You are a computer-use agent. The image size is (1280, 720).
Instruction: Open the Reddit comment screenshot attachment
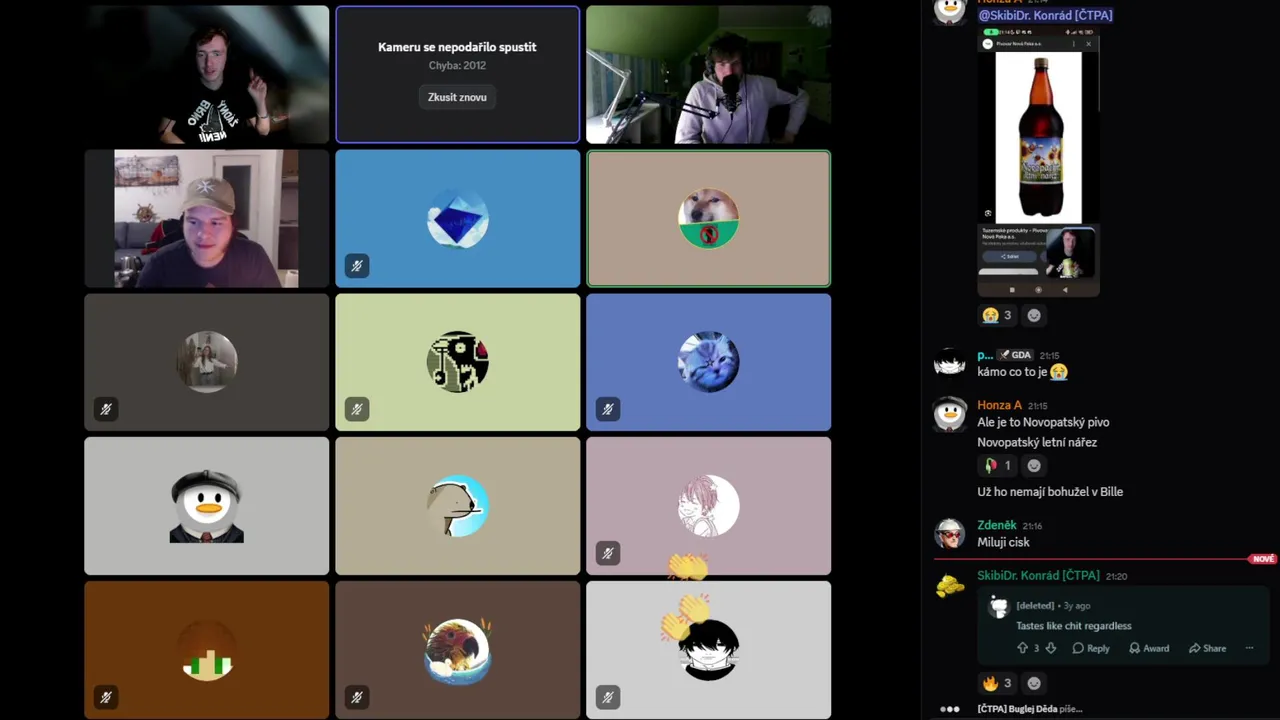pyautogui.click(x=1123, y=626)
